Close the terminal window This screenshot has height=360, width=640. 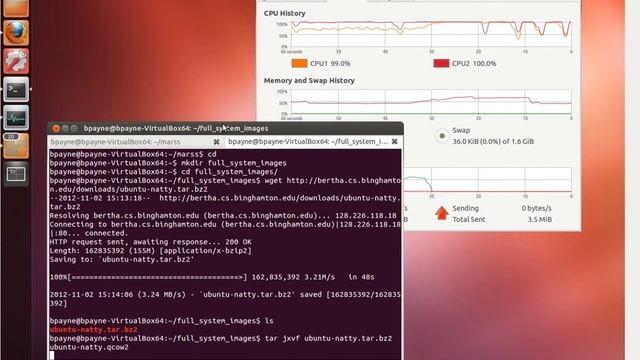(56, 129)
